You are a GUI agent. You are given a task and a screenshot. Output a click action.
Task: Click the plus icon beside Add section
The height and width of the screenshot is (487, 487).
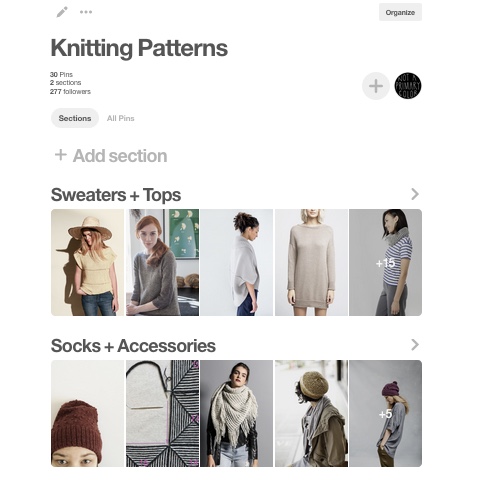pos(61,155)
